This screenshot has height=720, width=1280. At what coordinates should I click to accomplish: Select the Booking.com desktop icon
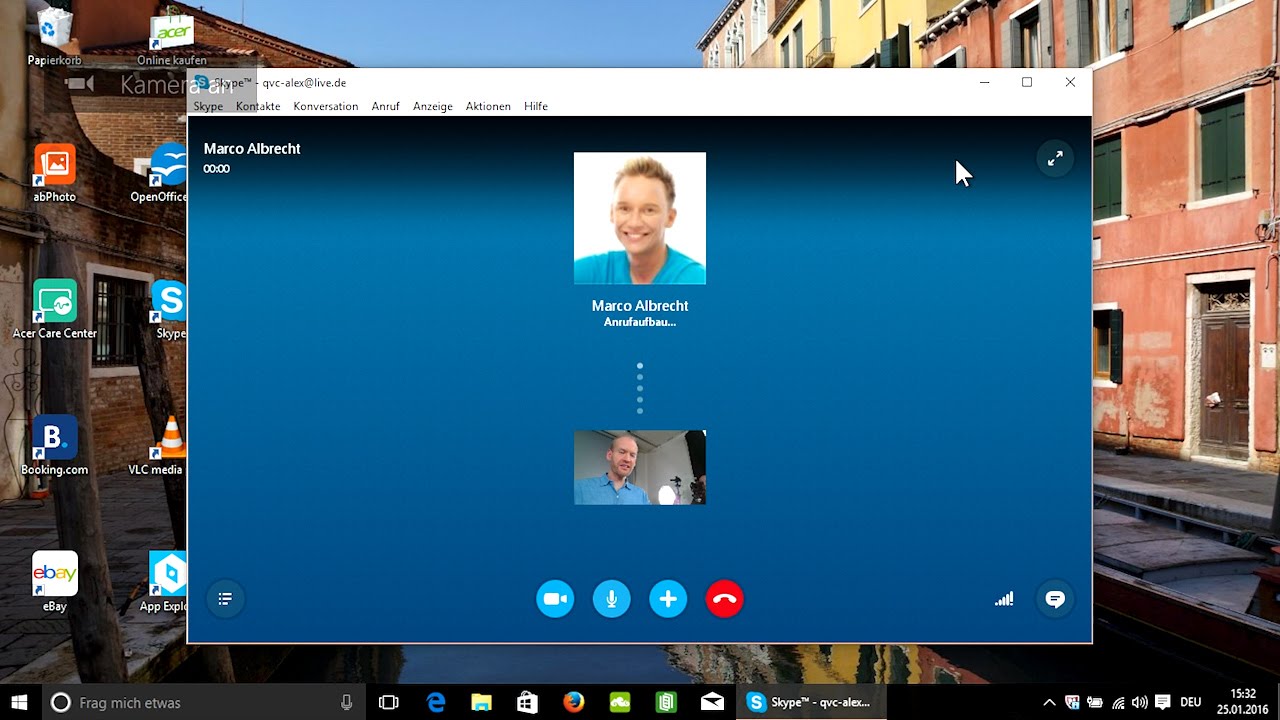point(55,446)
